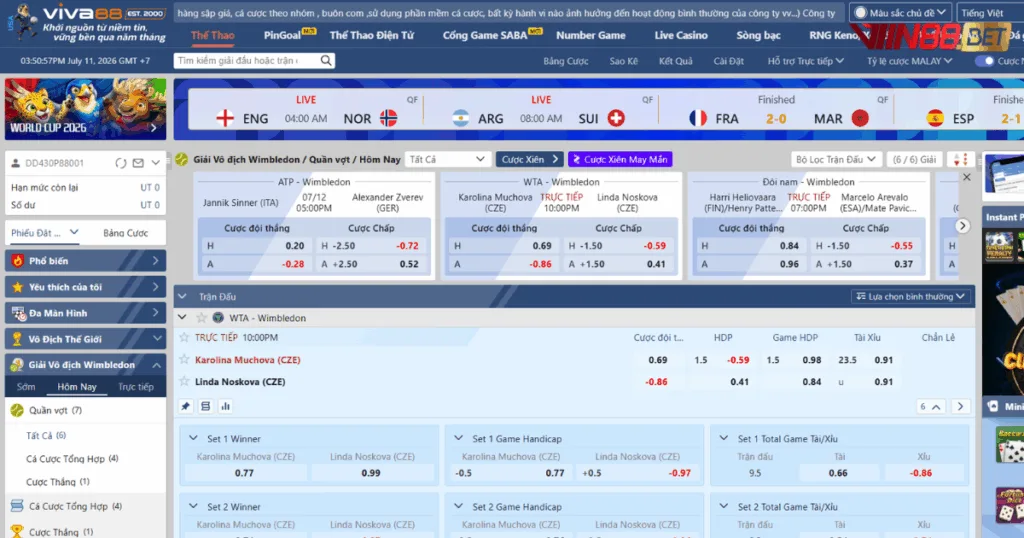Open the World Cup 2026 banner
Image resolution: width=1024 pixels, height=538 pixels.
coord(86,109)
